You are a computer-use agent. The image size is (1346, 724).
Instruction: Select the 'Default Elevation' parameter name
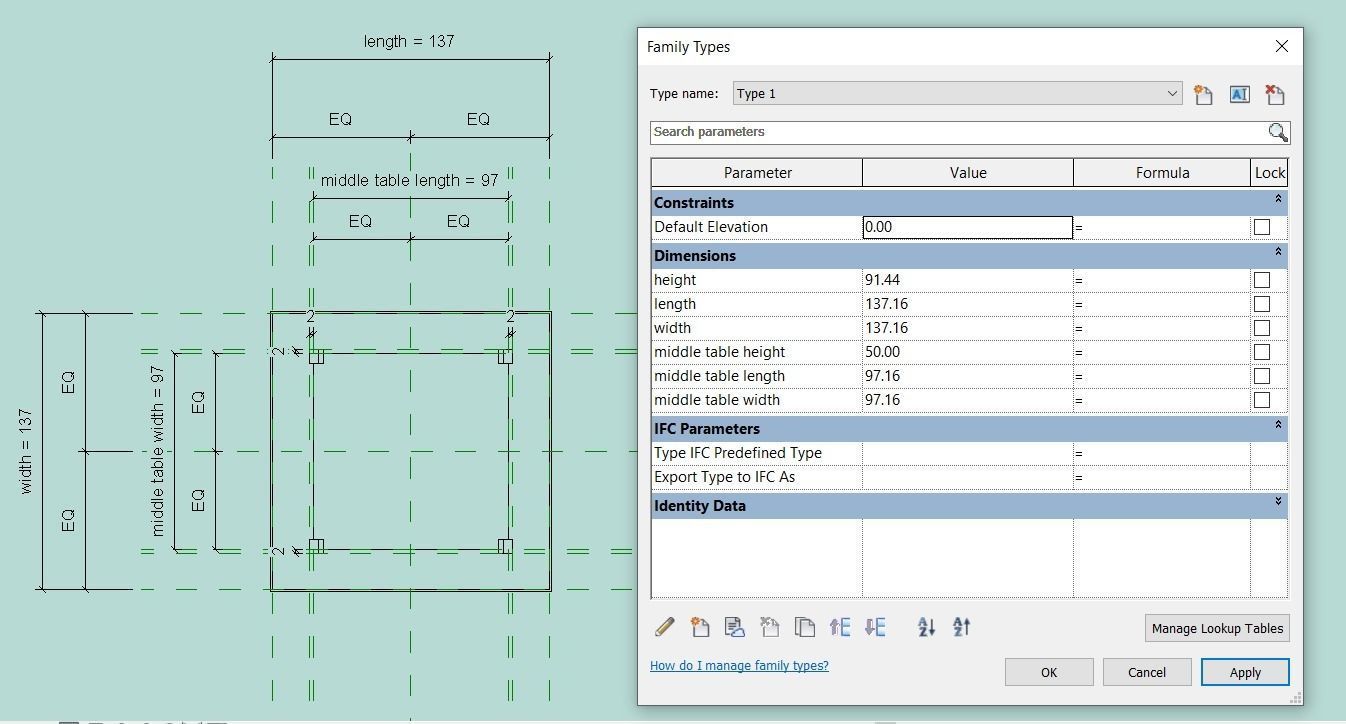click(711, 227)
